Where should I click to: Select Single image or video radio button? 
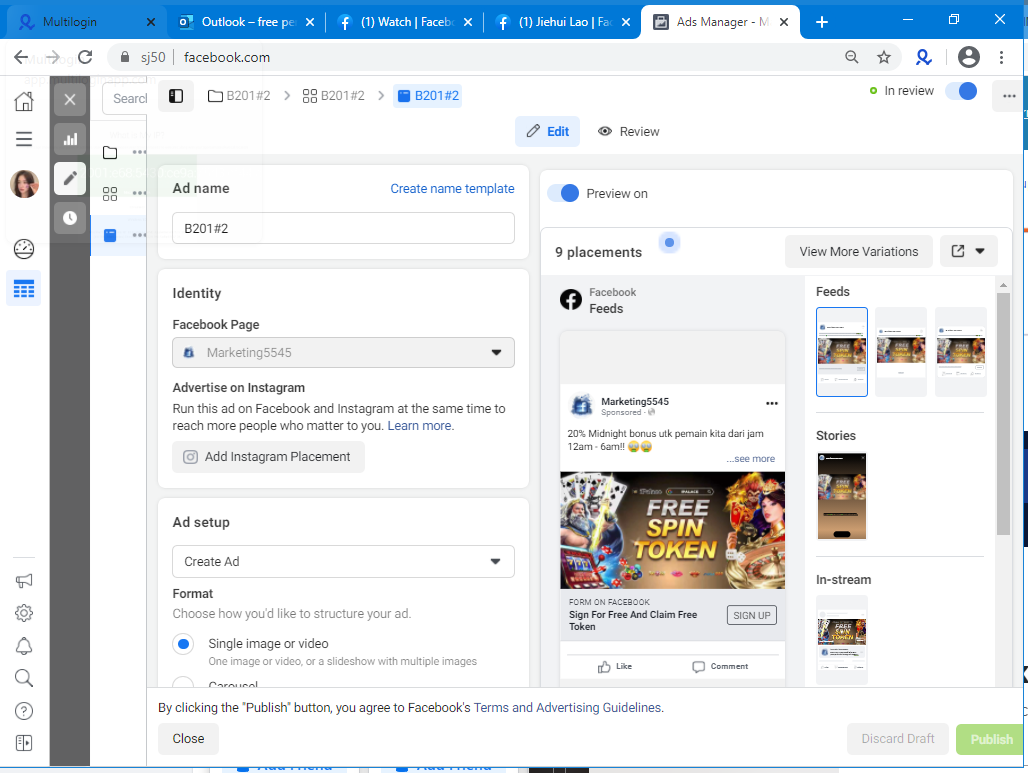pyautogui.click(x=184, y=644)
